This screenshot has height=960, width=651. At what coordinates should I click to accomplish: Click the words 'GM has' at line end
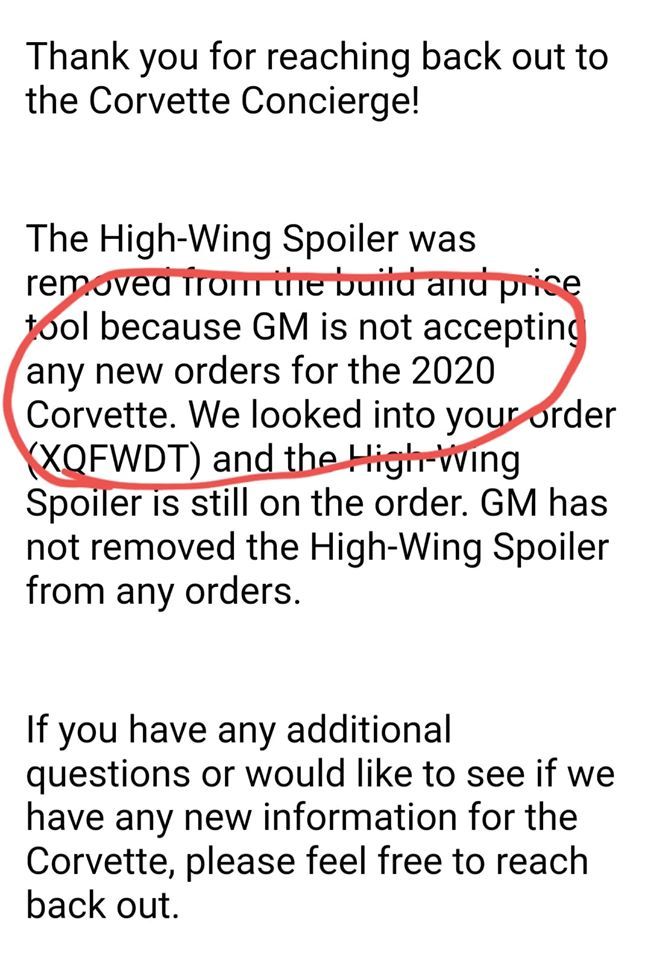544,503
